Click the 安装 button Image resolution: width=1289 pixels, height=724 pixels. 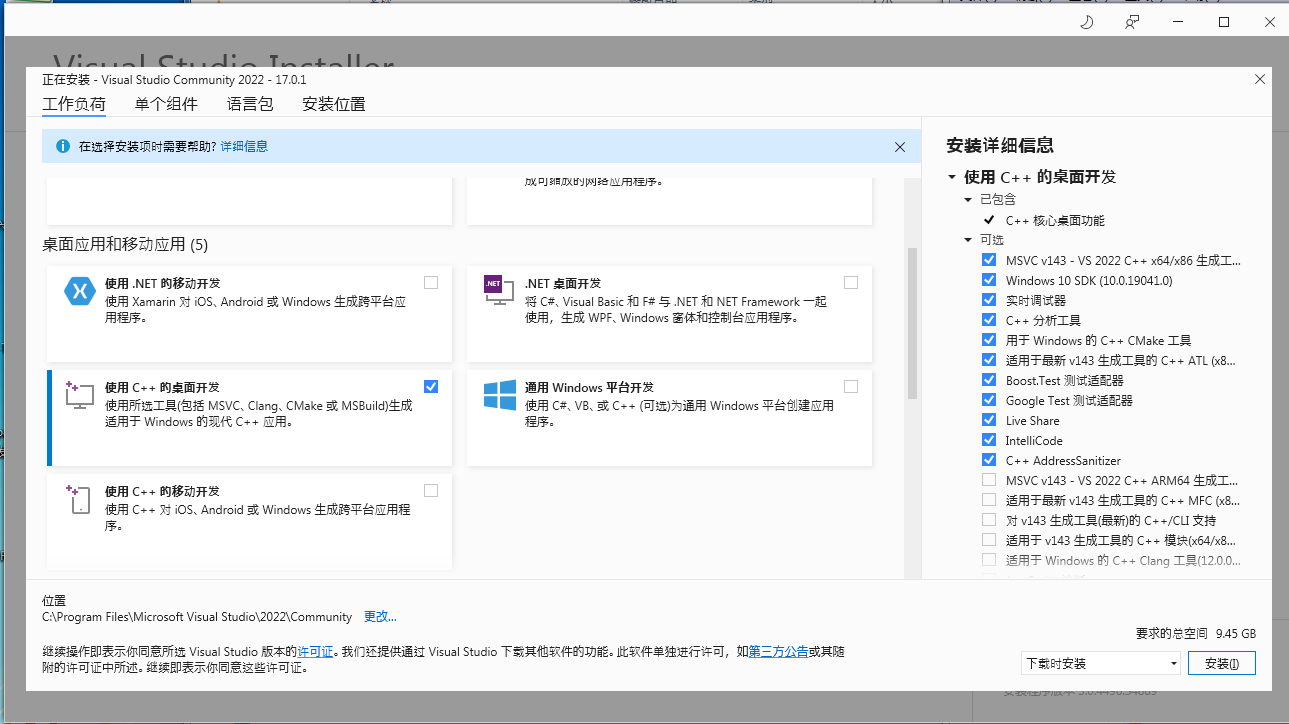point(1221,663)
